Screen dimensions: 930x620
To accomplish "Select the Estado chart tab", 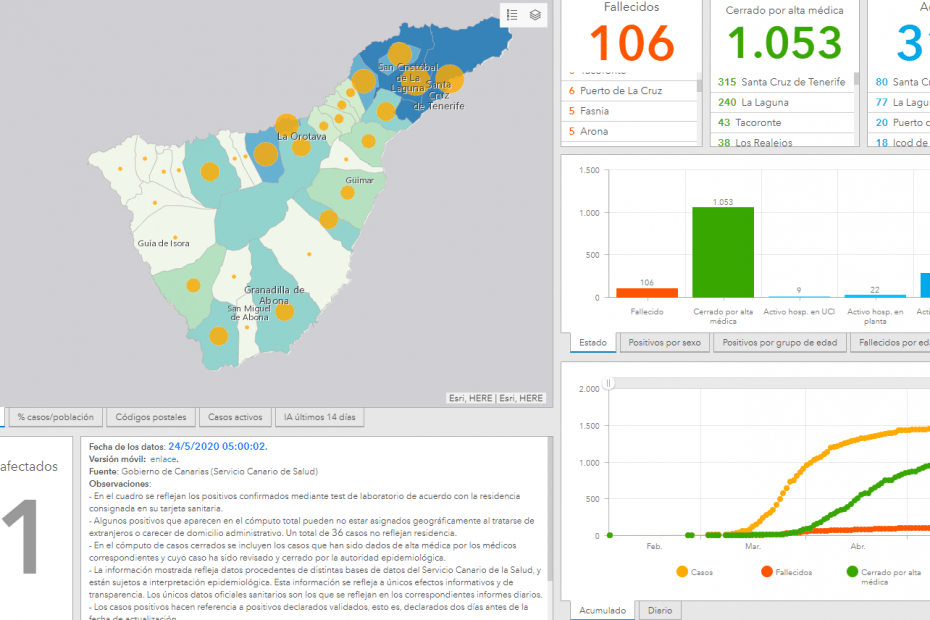I will click(x=593, y=342).
